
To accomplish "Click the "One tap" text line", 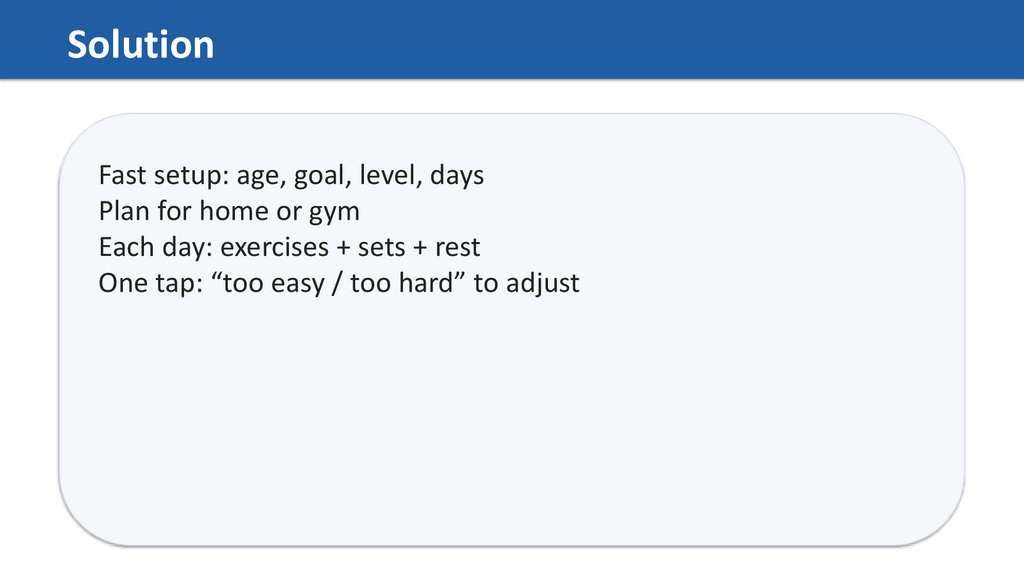I will point(338,283).
